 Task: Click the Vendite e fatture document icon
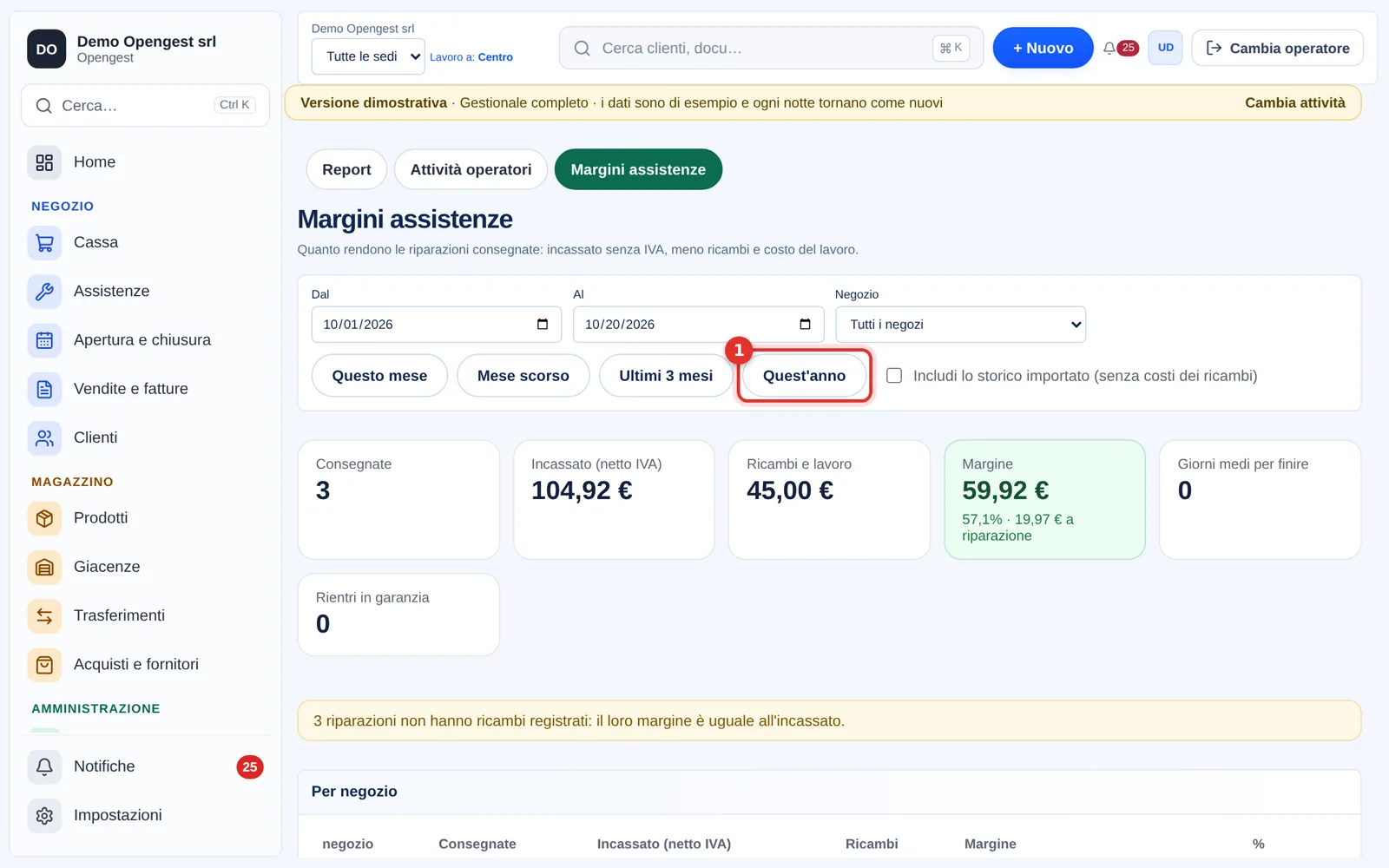(x=44, y=389)
